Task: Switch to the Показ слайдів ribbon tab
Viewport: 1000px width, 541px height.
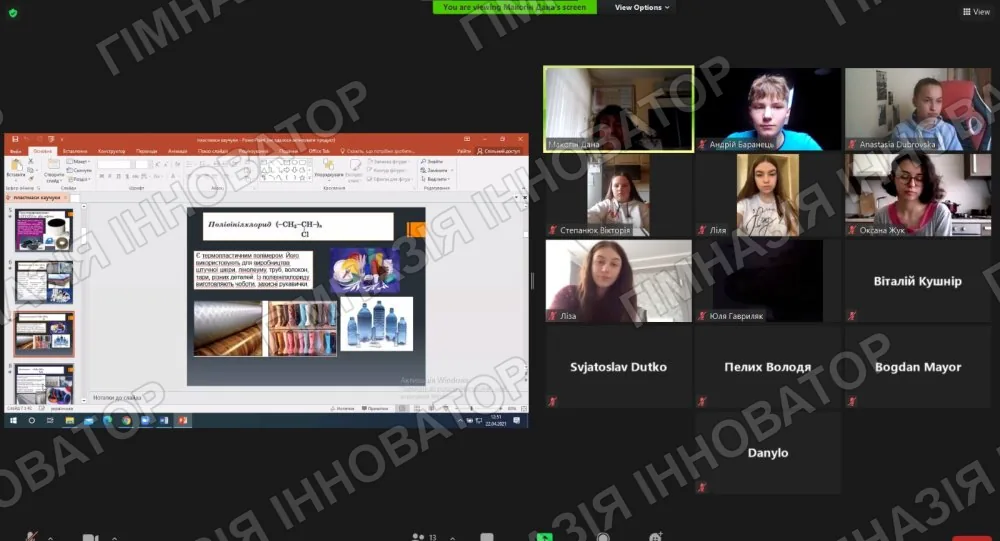Action: click(x=213, y=151)
